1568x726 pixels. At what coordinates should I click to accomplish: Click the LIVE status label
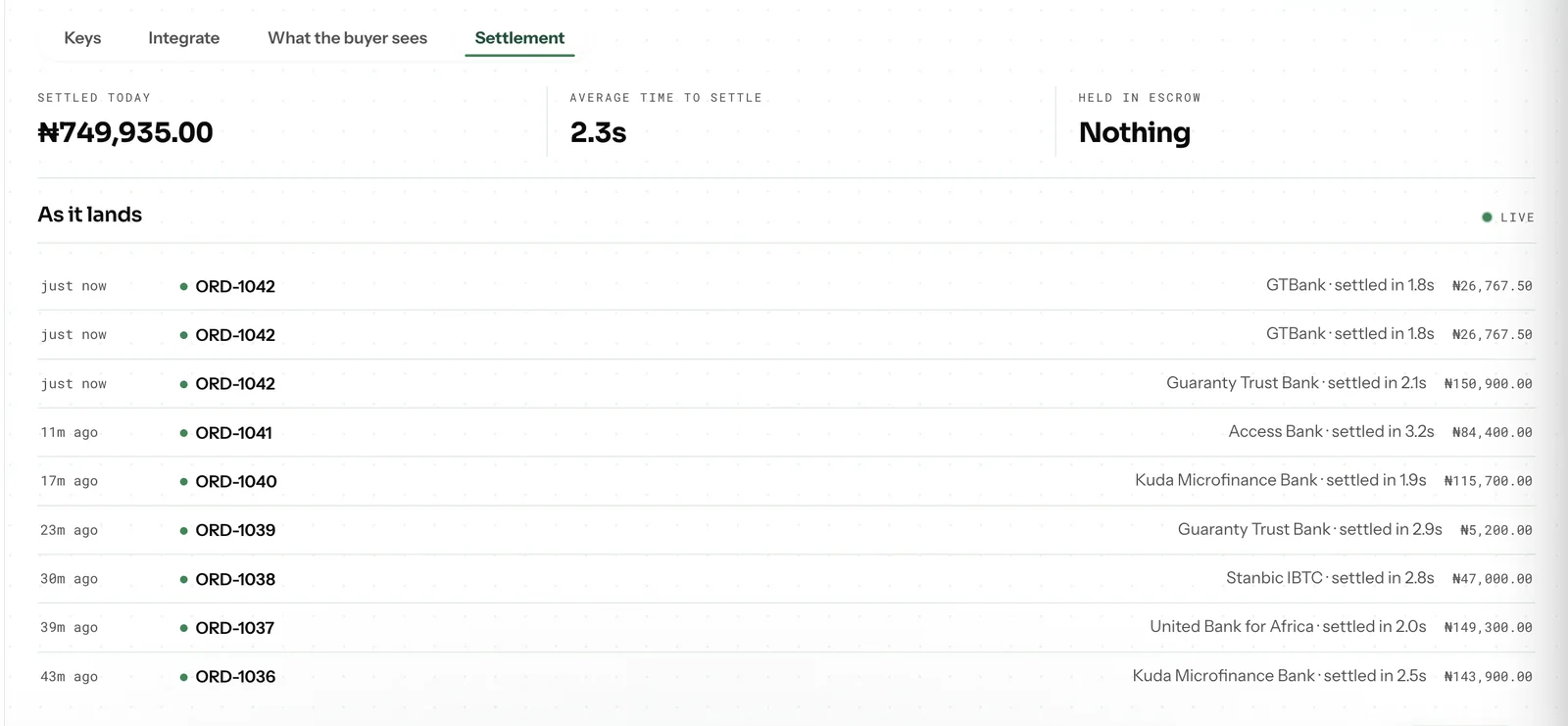click(x=1517, y=218)
